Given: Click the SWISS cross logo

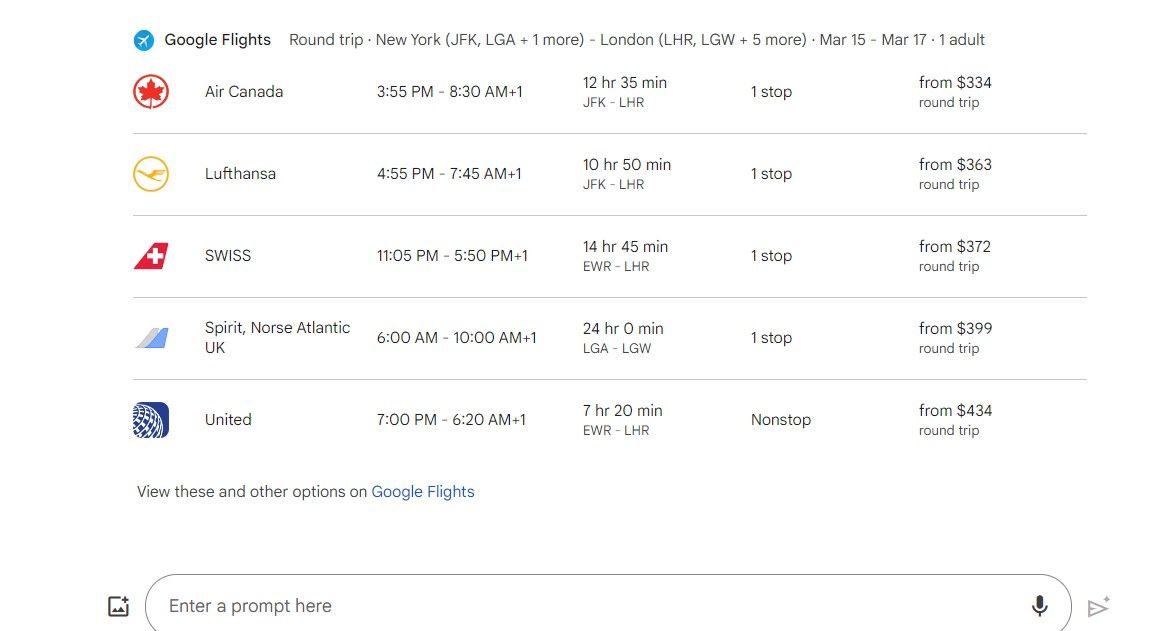Looking at the screenshot, I should (x=151, y=256).
